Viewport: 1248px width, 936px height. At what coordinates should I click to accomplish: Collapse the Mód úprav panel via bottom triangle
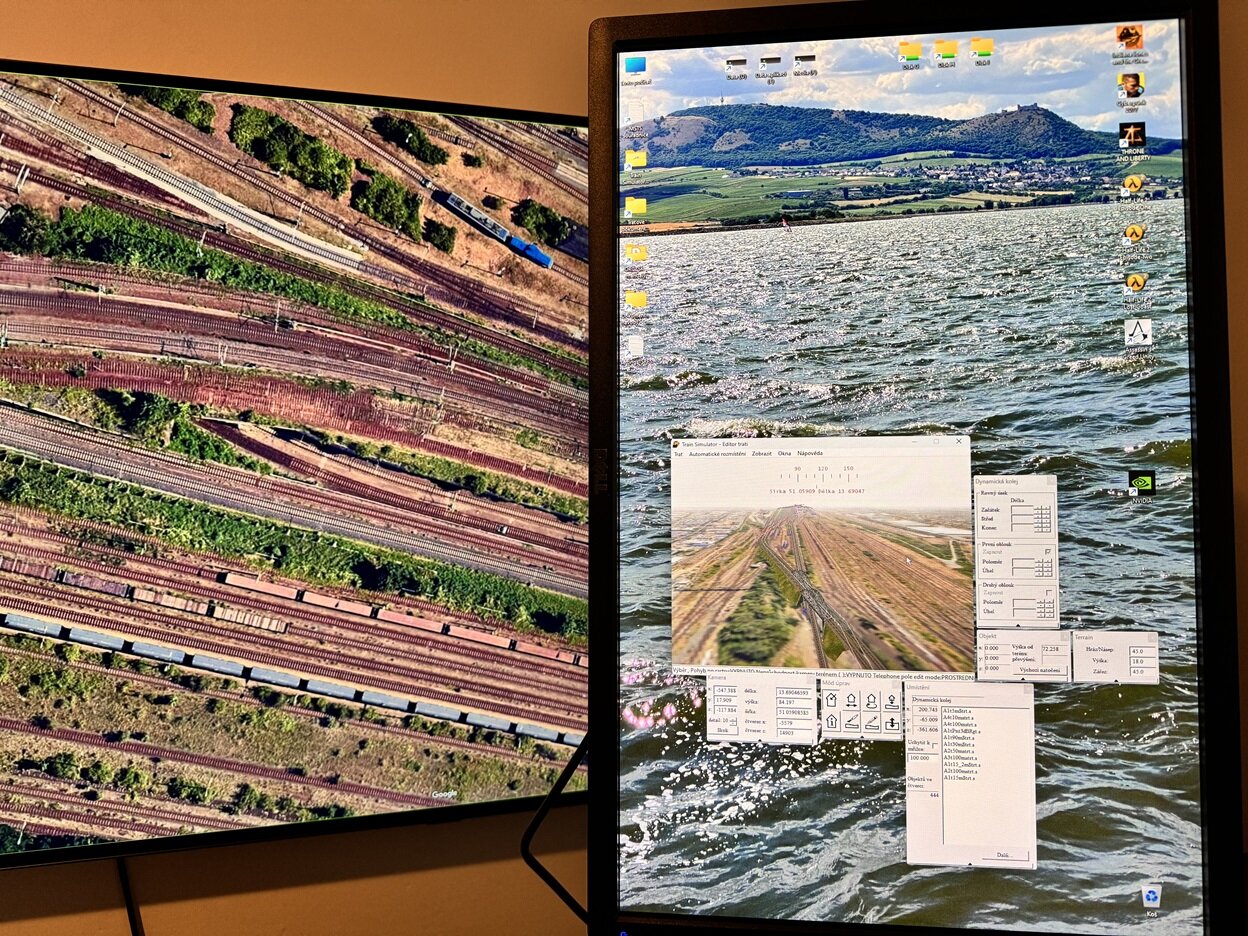[x=862, y=737]
